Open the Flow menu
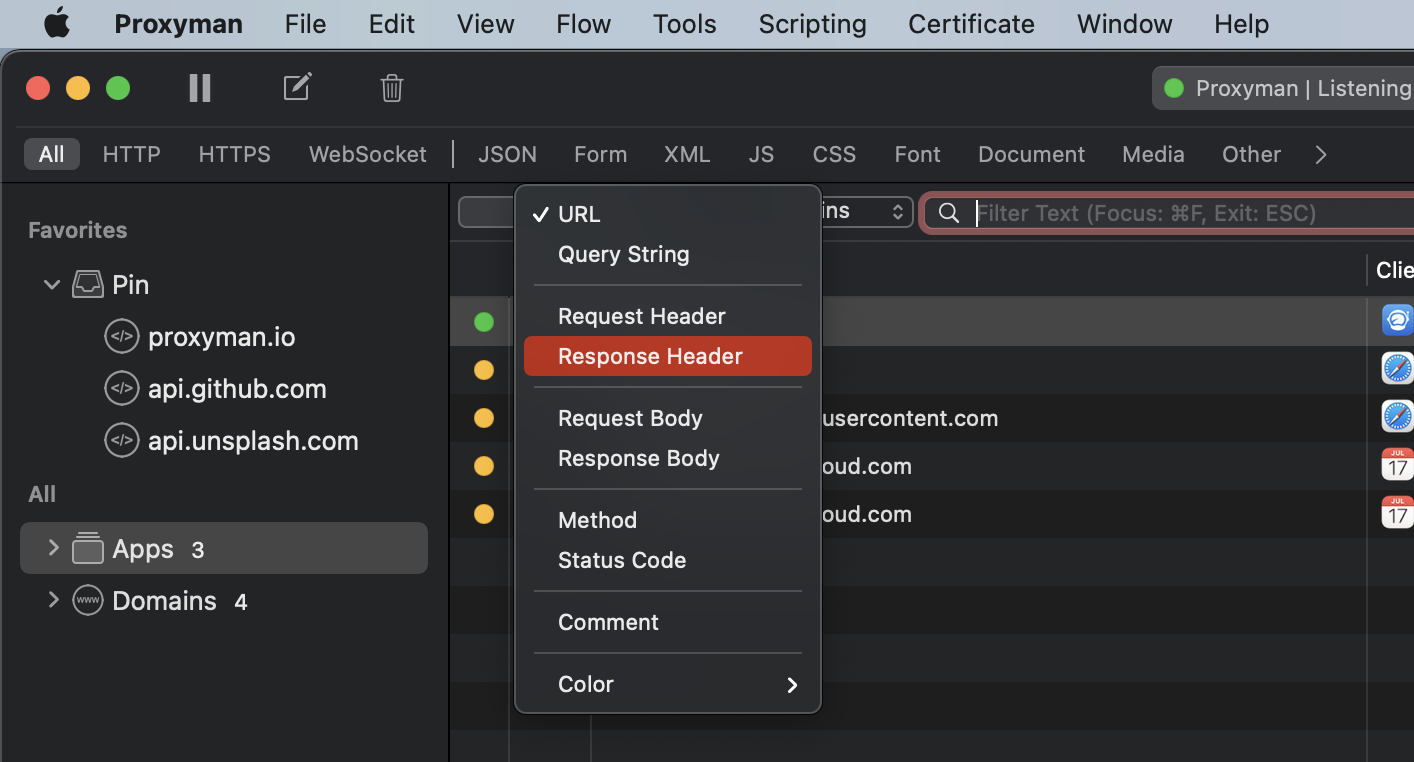Viewport: 1414px width, 762px height. pyautogui.click(x=583, y=24)
